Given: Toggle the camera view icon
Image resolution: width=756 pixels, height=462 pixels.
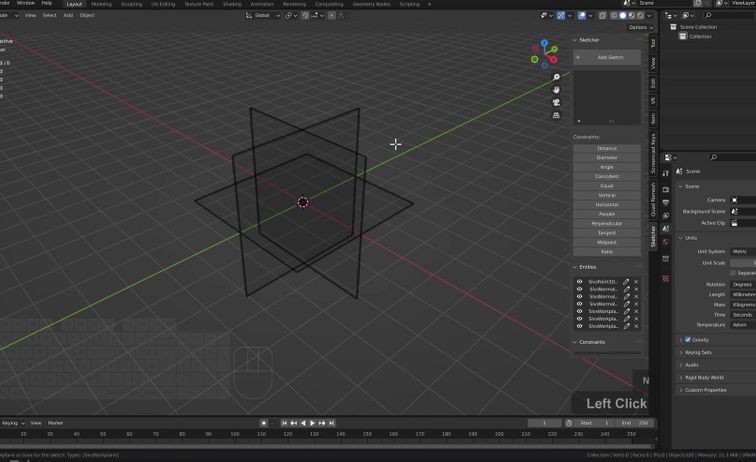Looking at the screenshot, I should pos(556,102).
